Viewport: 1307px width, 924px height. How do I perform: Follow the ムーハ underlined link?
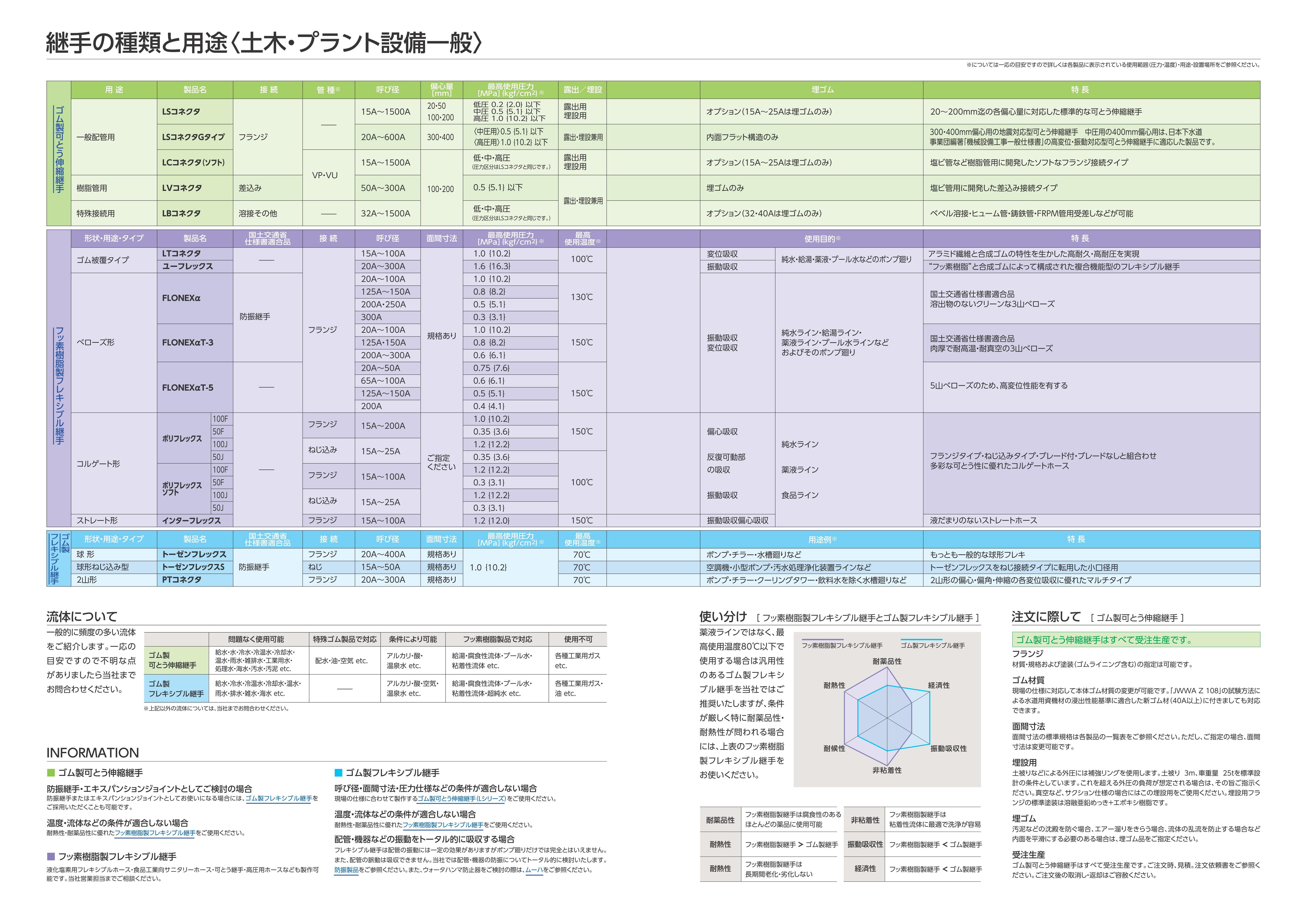point(534,870)
